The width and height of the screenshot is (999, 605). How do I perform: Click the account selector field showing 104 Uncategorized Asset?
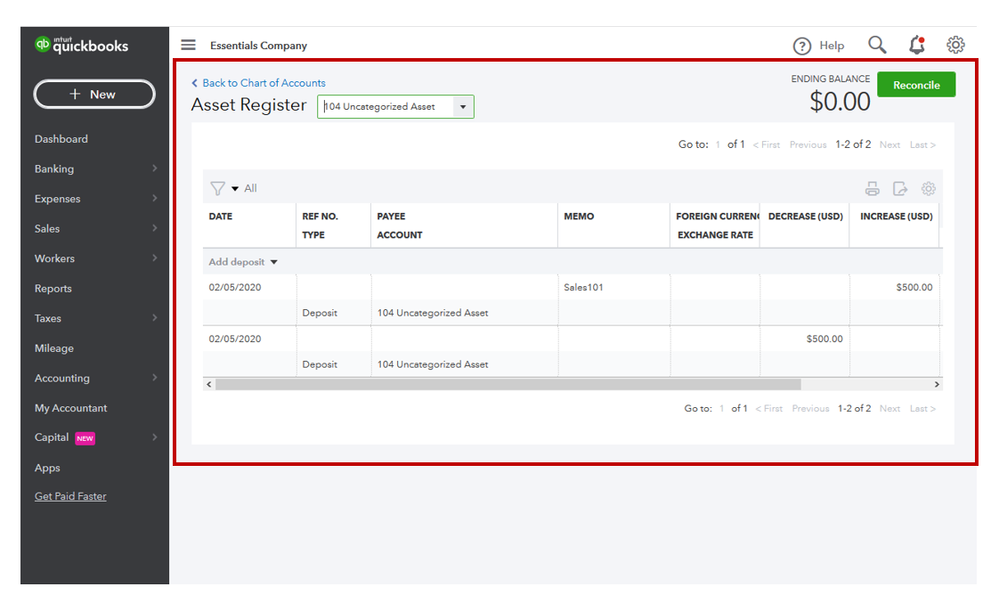click(396, 107)
